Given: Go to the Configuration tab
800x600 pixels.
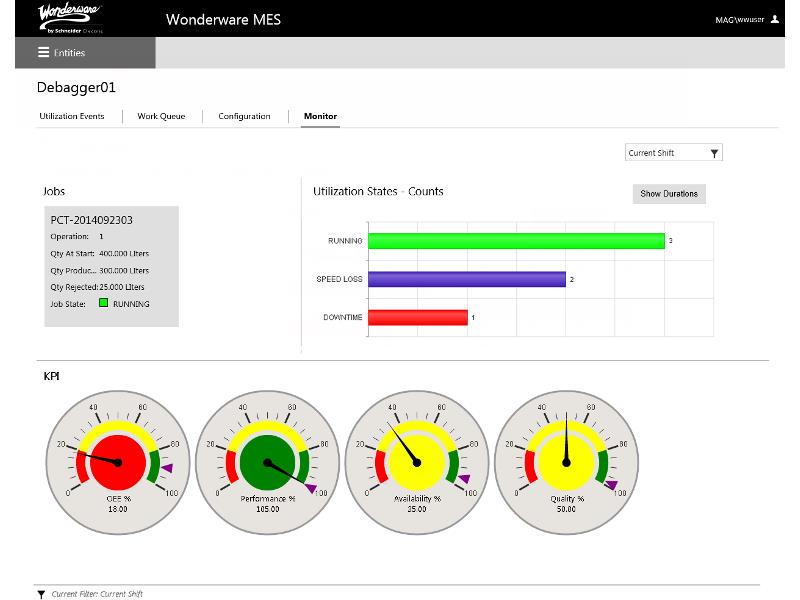Looking at the screenshot, I should point(244,116).
